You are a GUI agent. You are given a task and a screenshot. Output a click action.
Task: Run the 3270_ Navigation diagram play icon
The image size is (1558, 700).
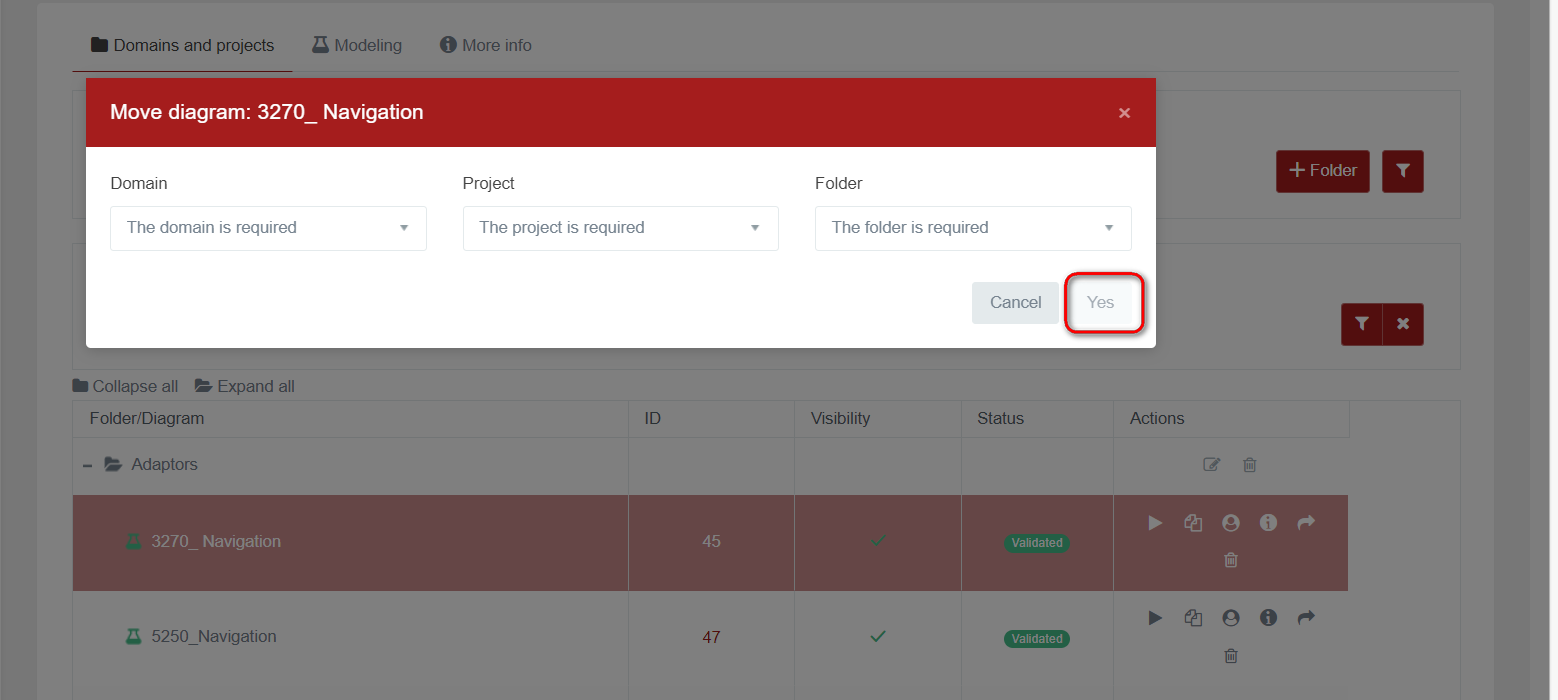[1155, 523]
